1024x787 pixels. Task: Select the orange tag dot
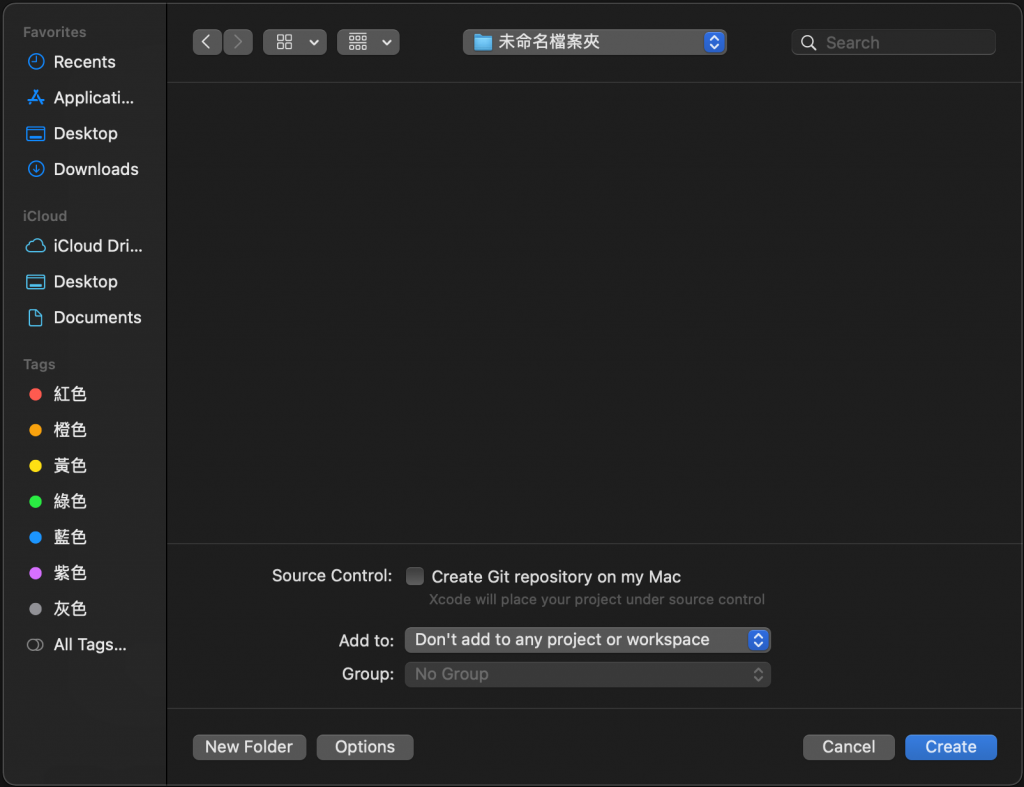coord(36,430)
